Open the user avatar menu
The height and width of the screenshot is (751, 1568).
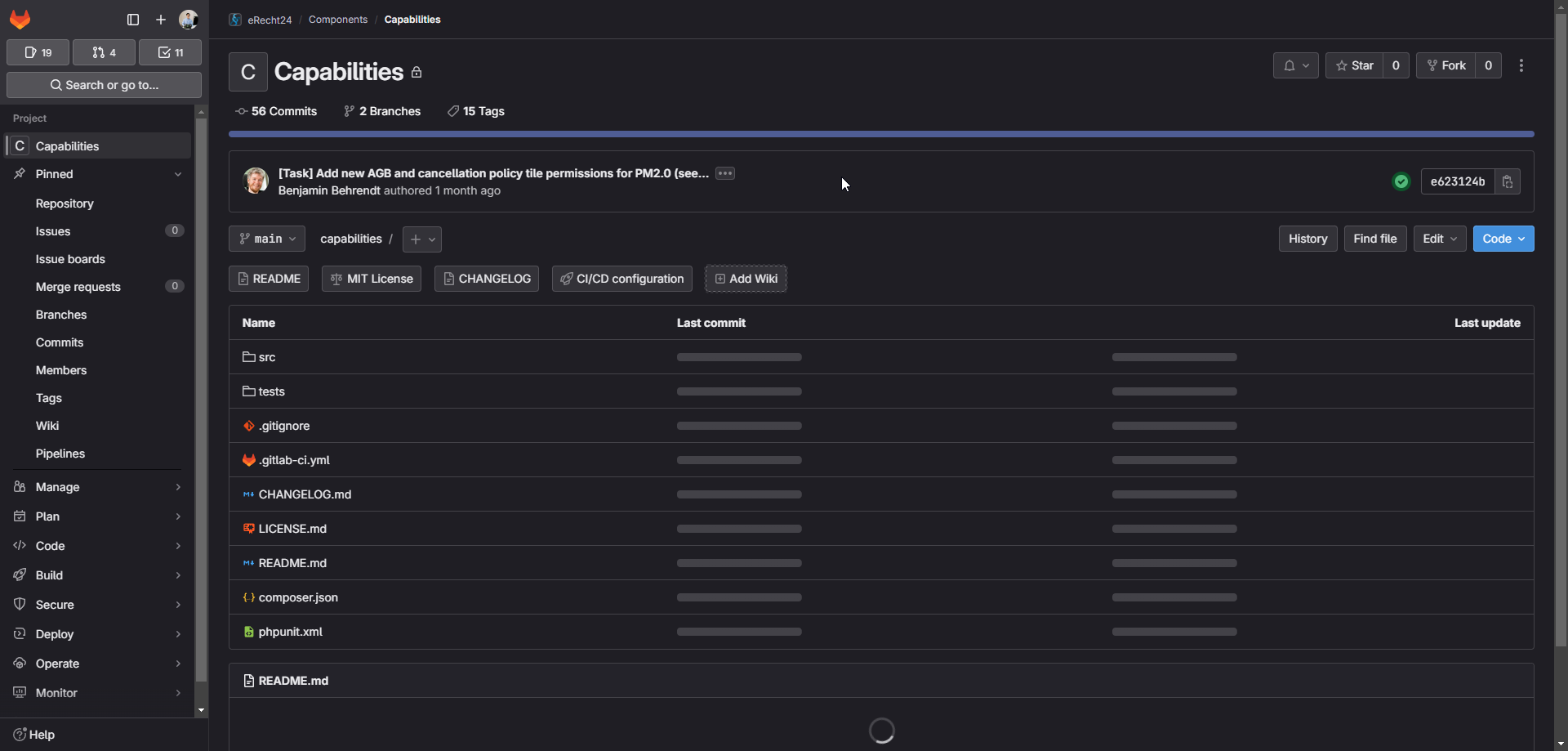(188, 20)
